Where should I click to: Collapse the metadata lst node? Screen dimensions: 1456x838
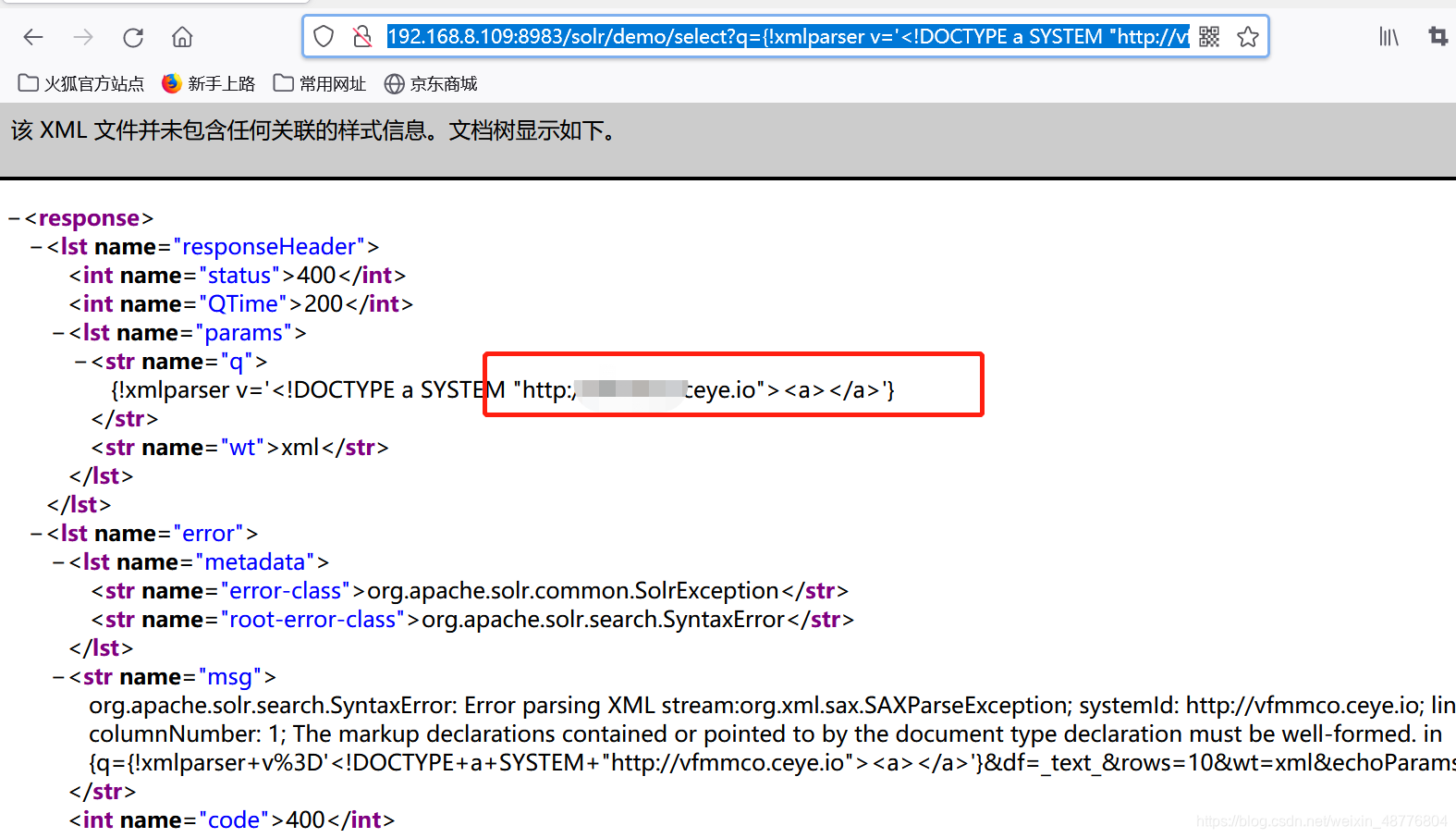click(x=58, y=562)
